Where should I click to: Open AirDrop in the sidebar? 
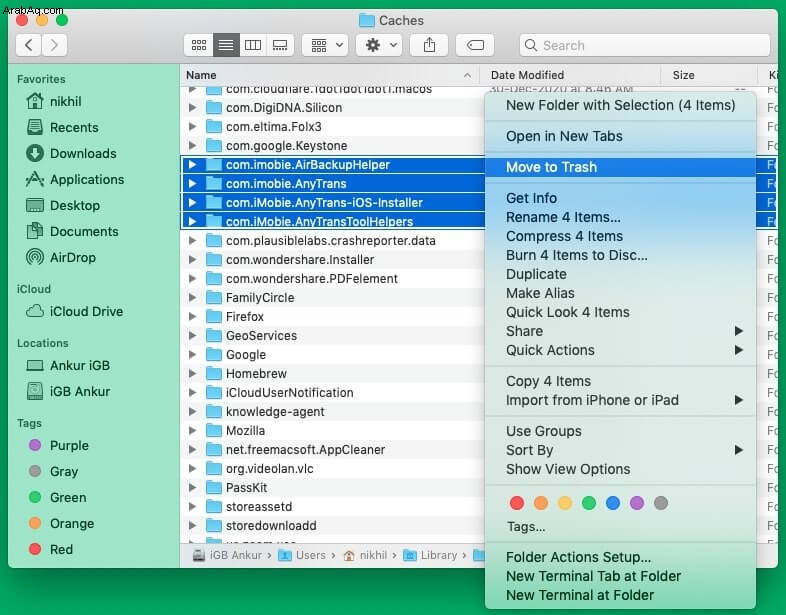(x=61, y=258)
